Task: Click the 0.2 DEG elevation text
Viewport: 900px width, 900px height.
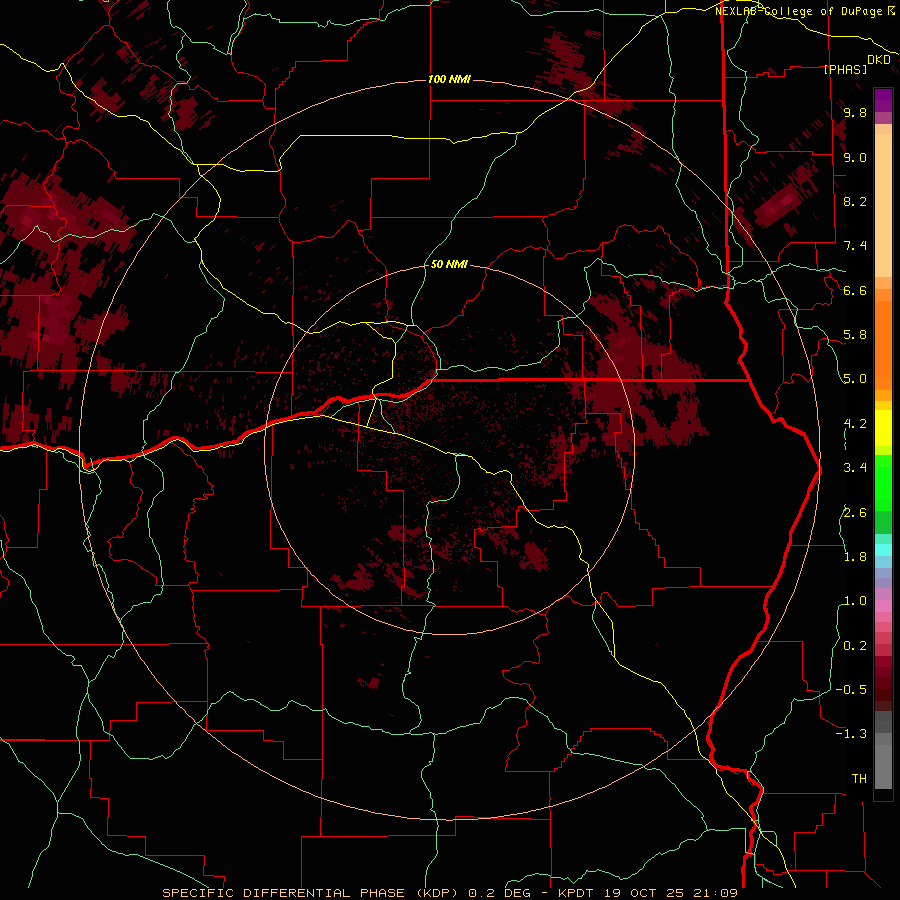Action: click(501, 893)
